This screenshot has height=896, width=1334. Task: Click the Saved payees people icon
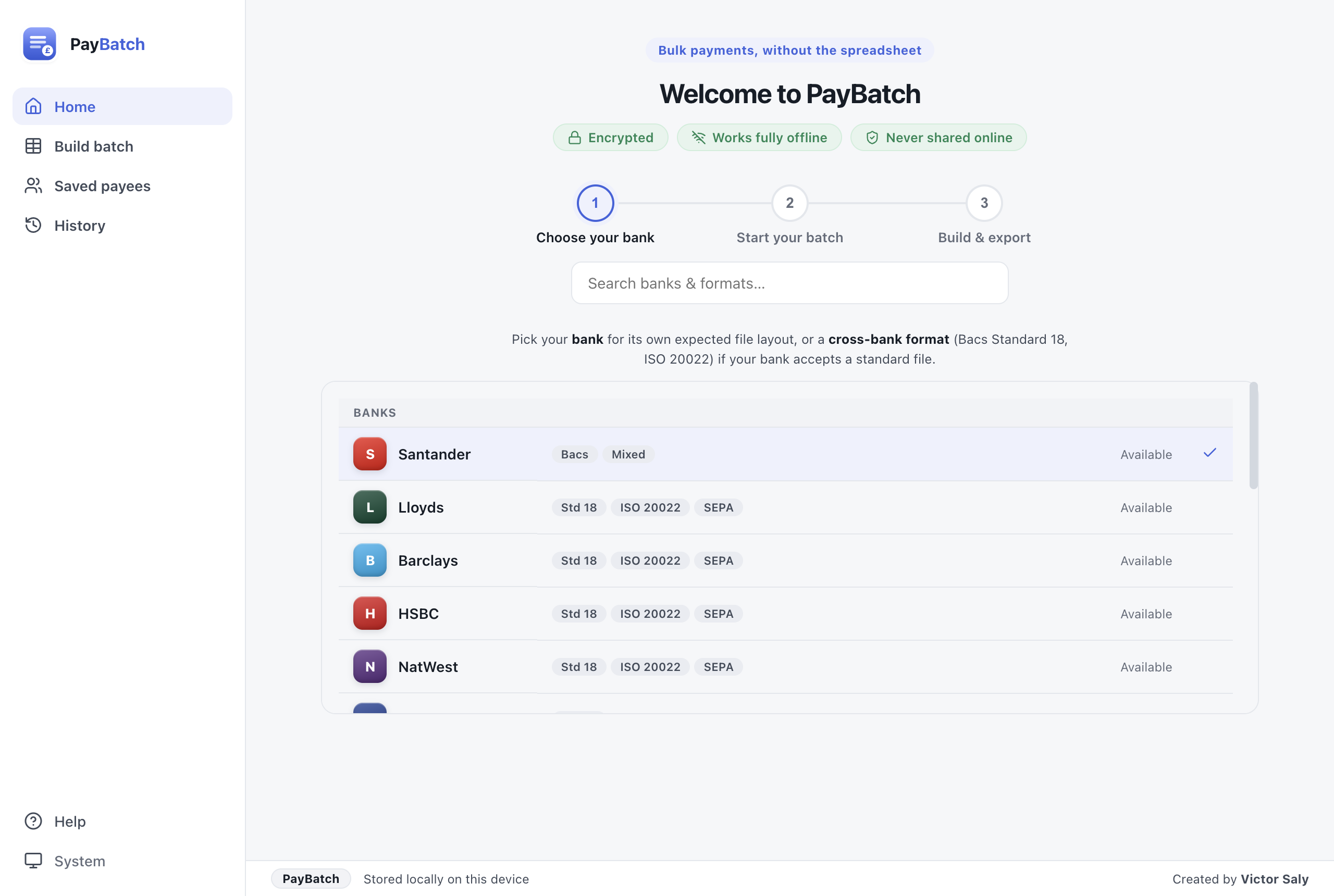point(33,186)
